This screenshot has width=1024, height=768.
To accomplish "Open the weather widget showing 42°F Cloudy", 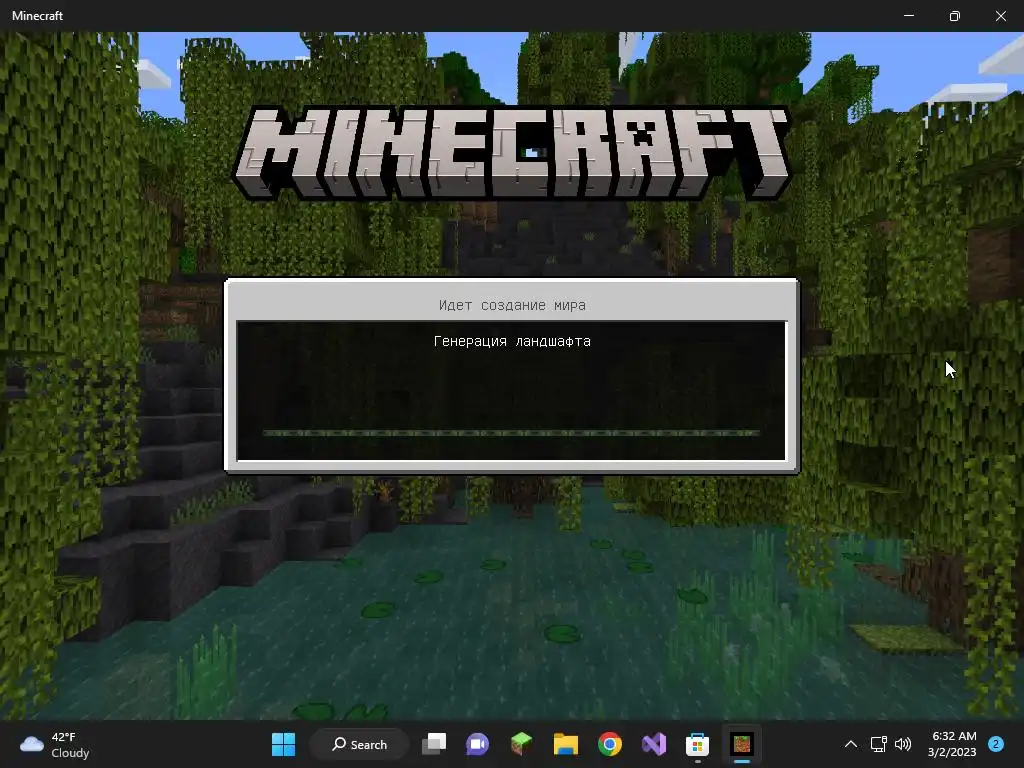I will [x=55, y=744].
